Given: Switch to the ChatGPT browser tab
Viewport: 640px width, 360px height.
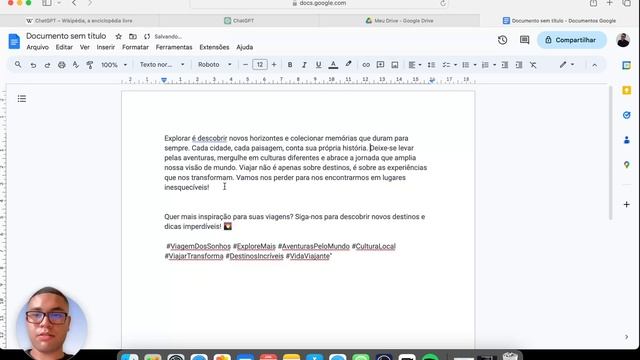Looking at the screenshot, I should [239, 20].
